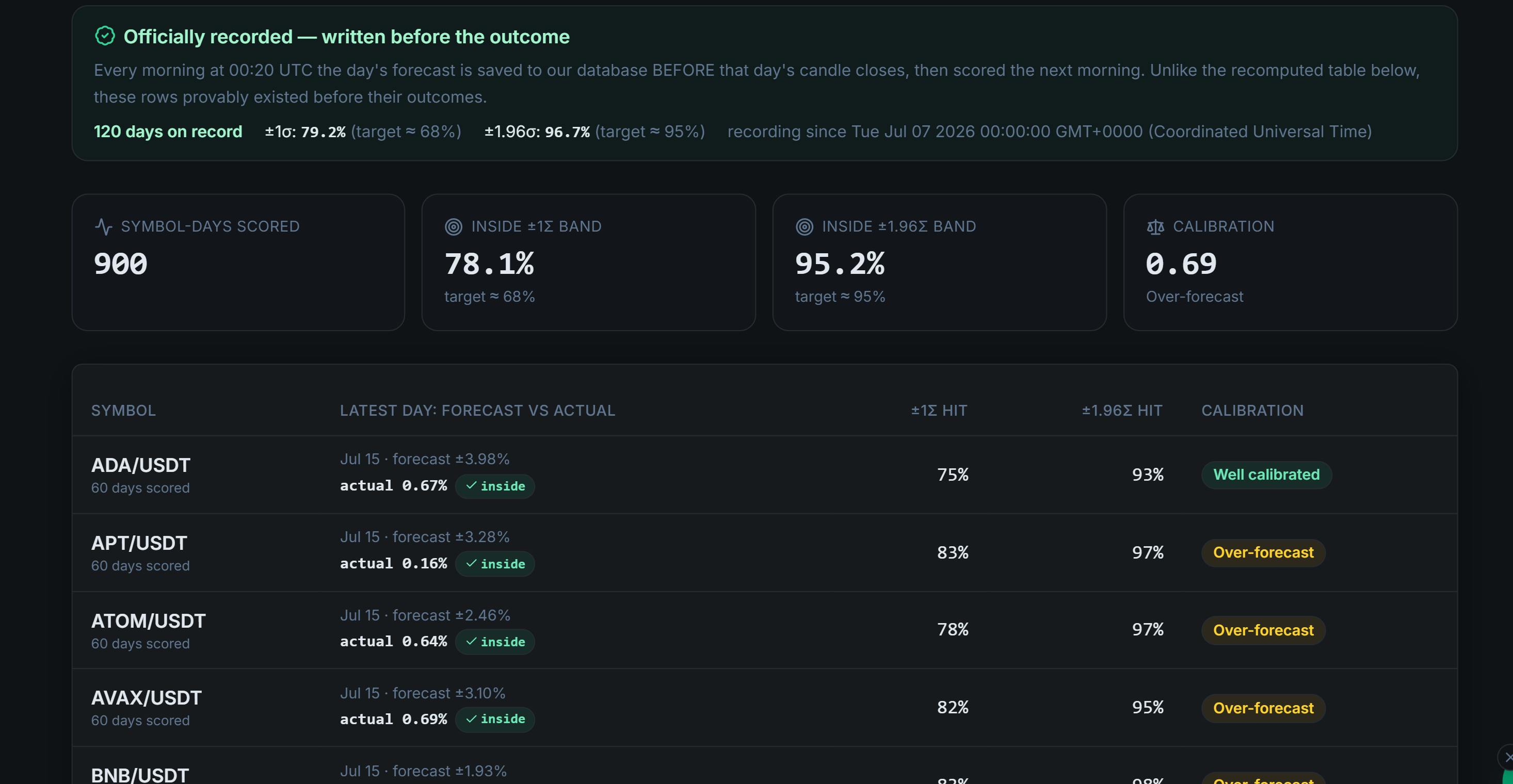Click the "Jul 15 · forecast ±3.98%" text
The height and width of the screenshot is (784, 1513).
[425, 459]
